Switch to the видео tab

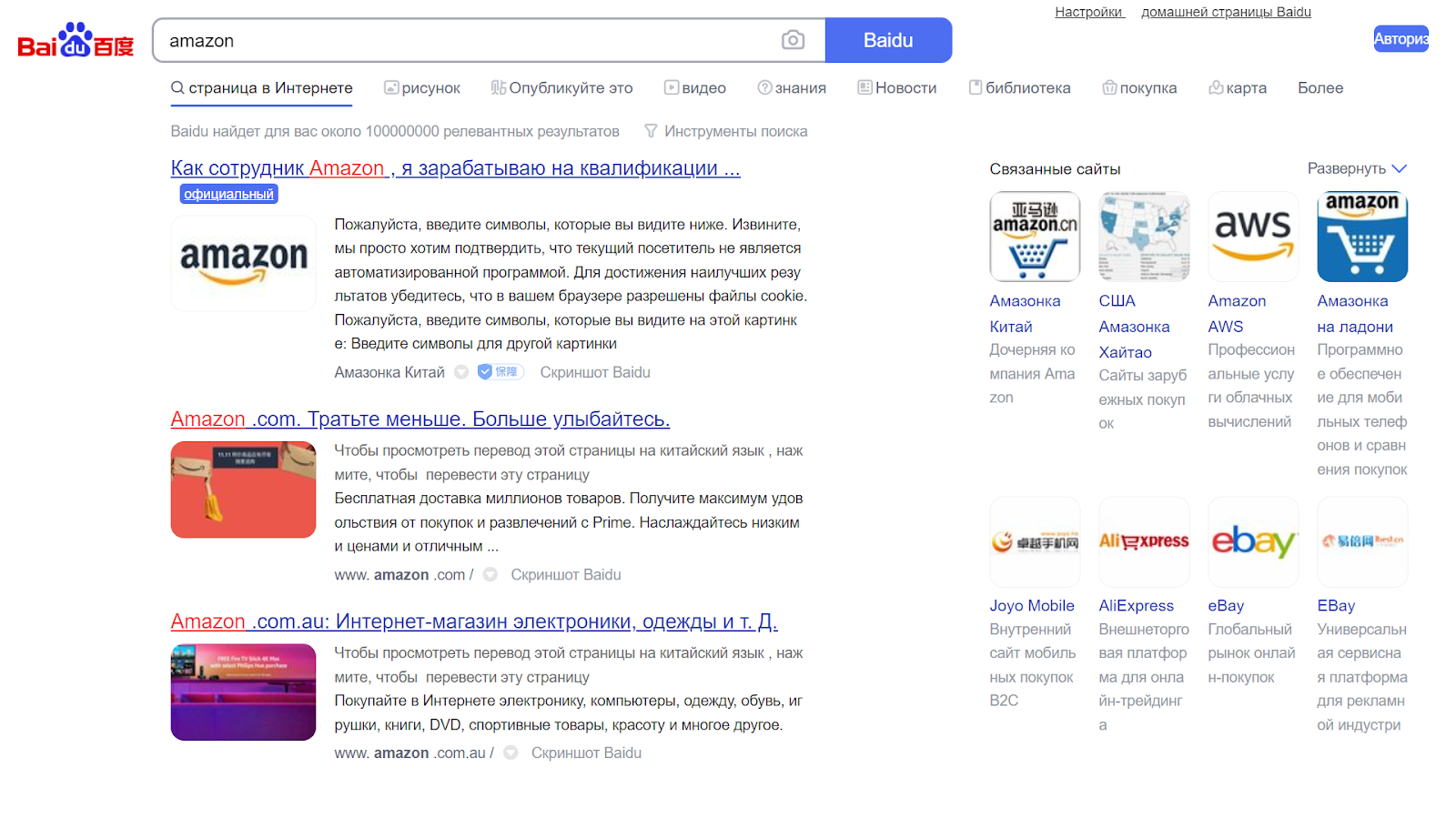(x=695, y=88)
